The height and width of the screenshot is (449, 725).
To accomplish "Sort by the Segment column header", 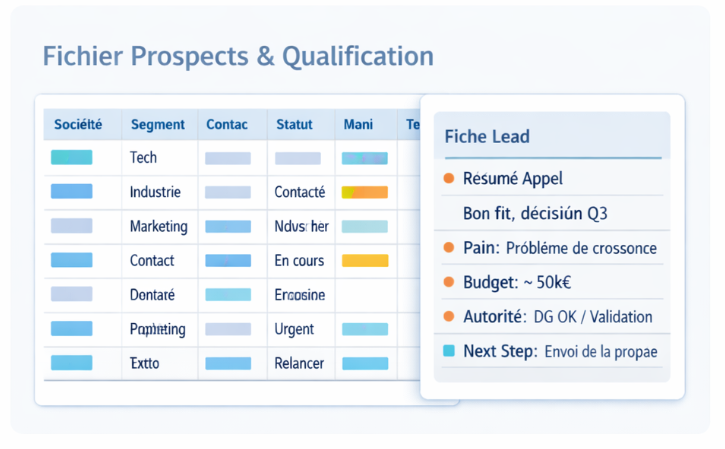I will coord(157,125).
